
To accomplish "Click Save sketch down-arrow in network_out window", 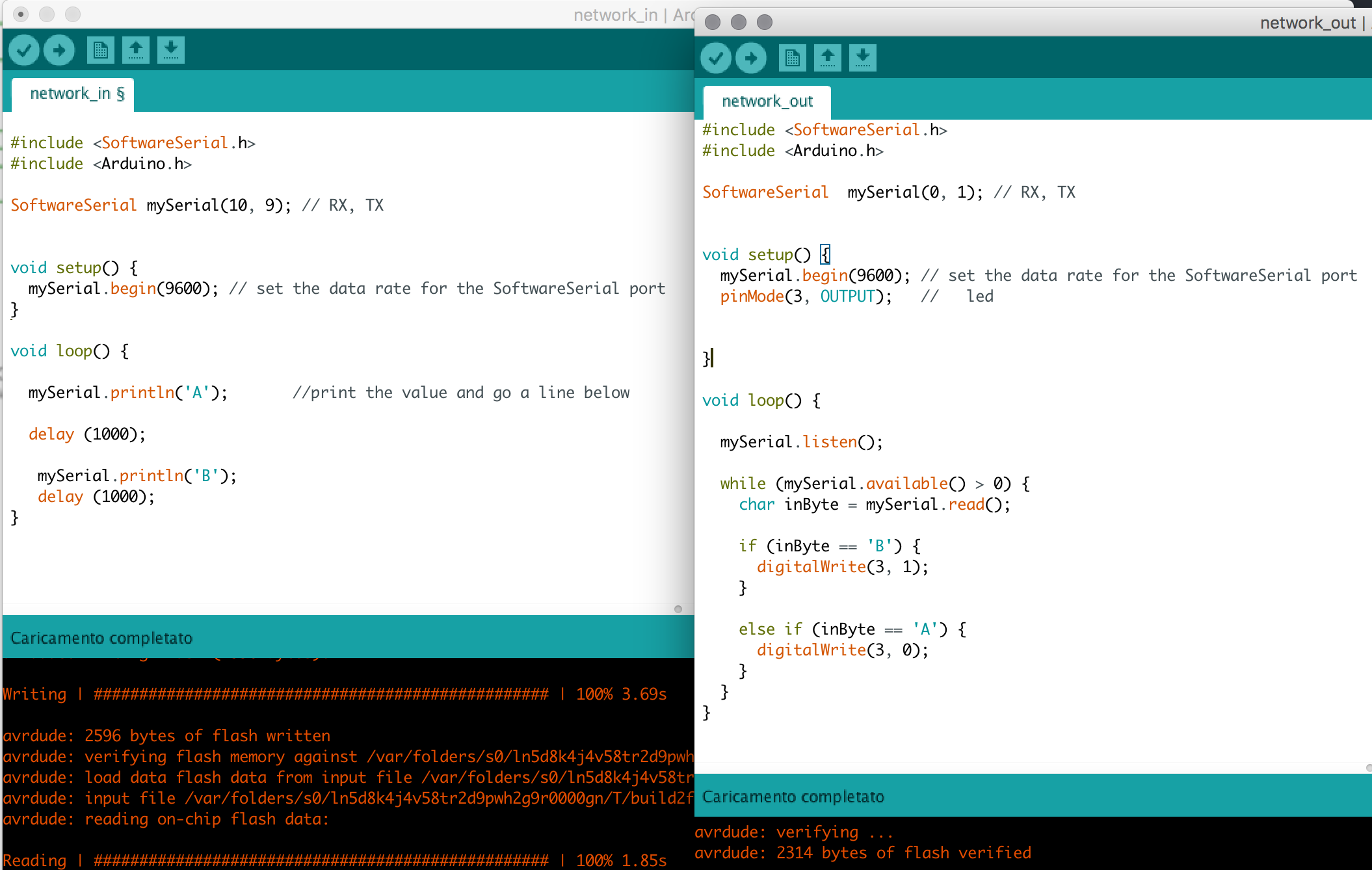I will point(863,58).
